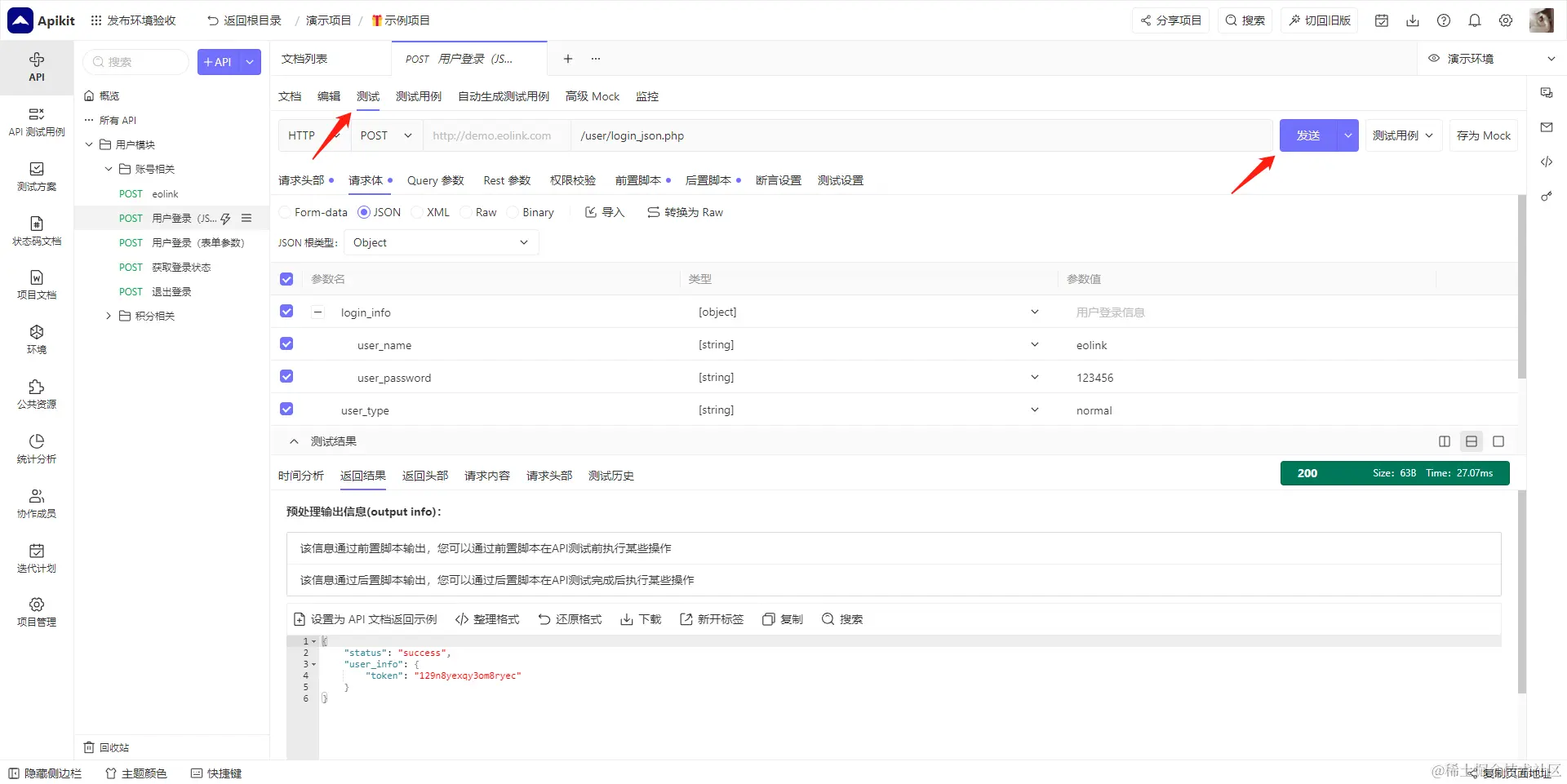Open the 测试用例 dropdown button
This screenshot has height=784, width=1567.
click(1403, 135)
